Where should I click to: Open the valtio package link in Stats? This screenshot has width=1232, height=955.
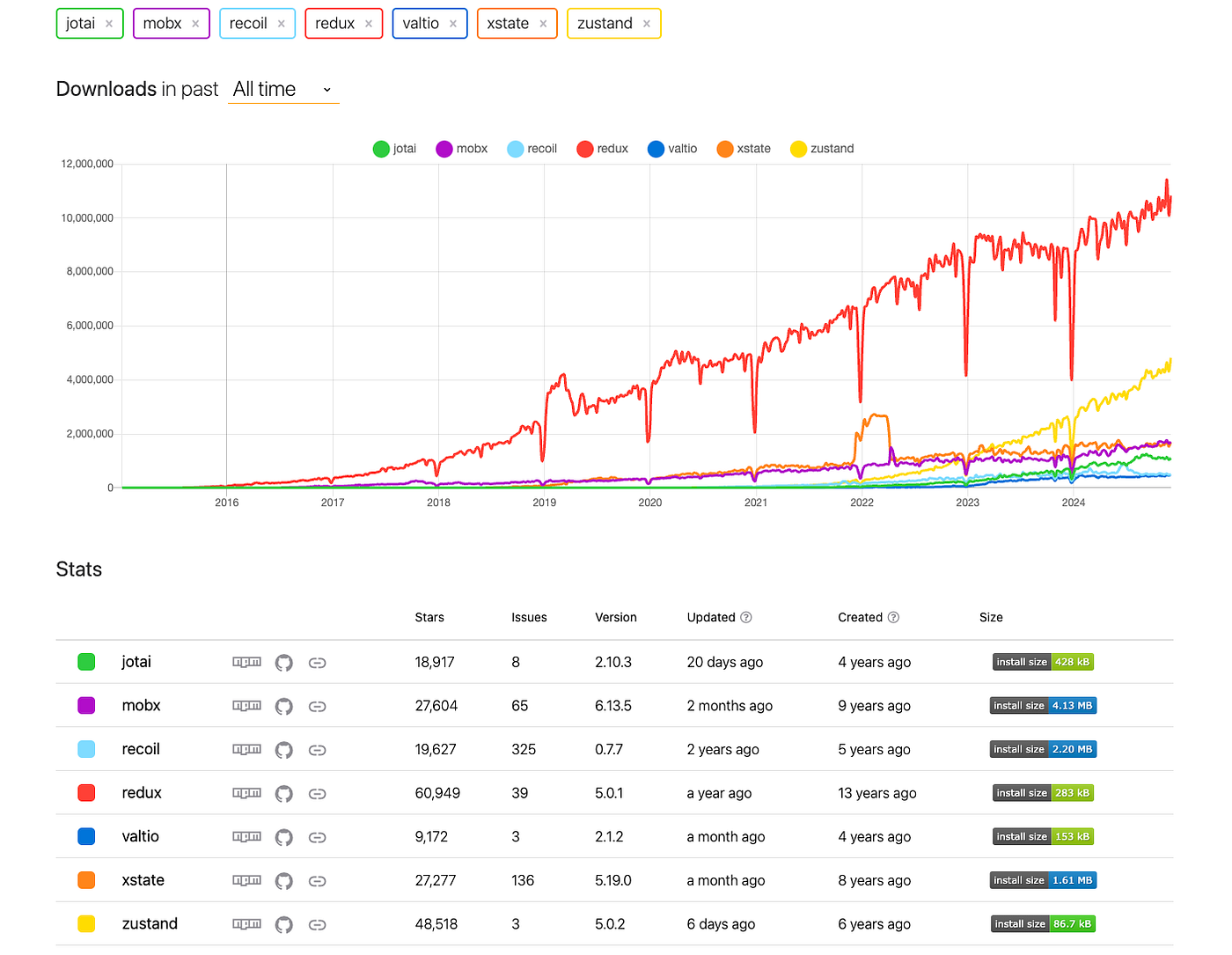coord(141,836)
